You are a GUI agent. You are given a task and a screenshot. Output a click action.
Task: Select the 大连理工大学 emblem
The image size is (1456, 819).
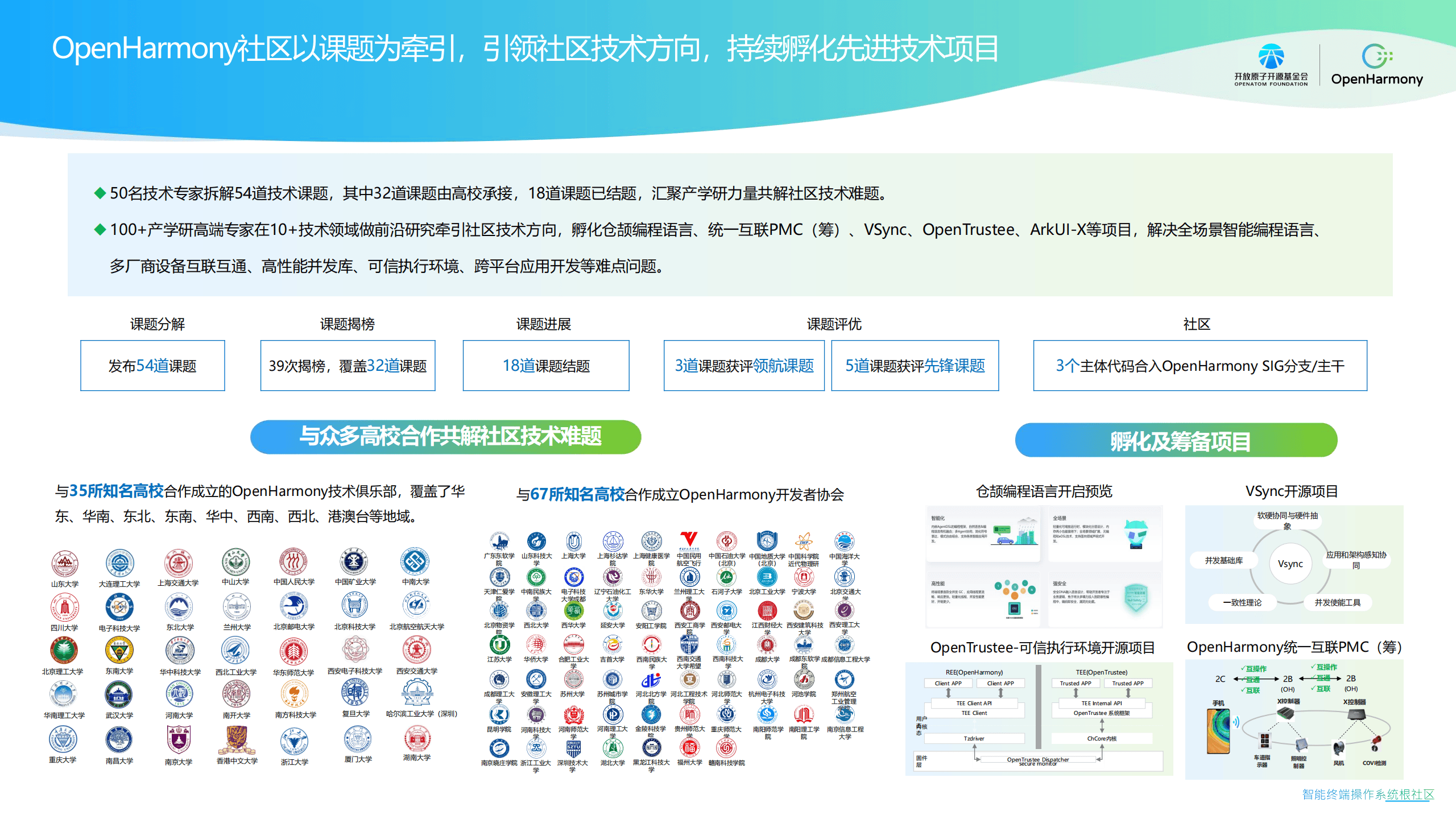coord(119,564)
